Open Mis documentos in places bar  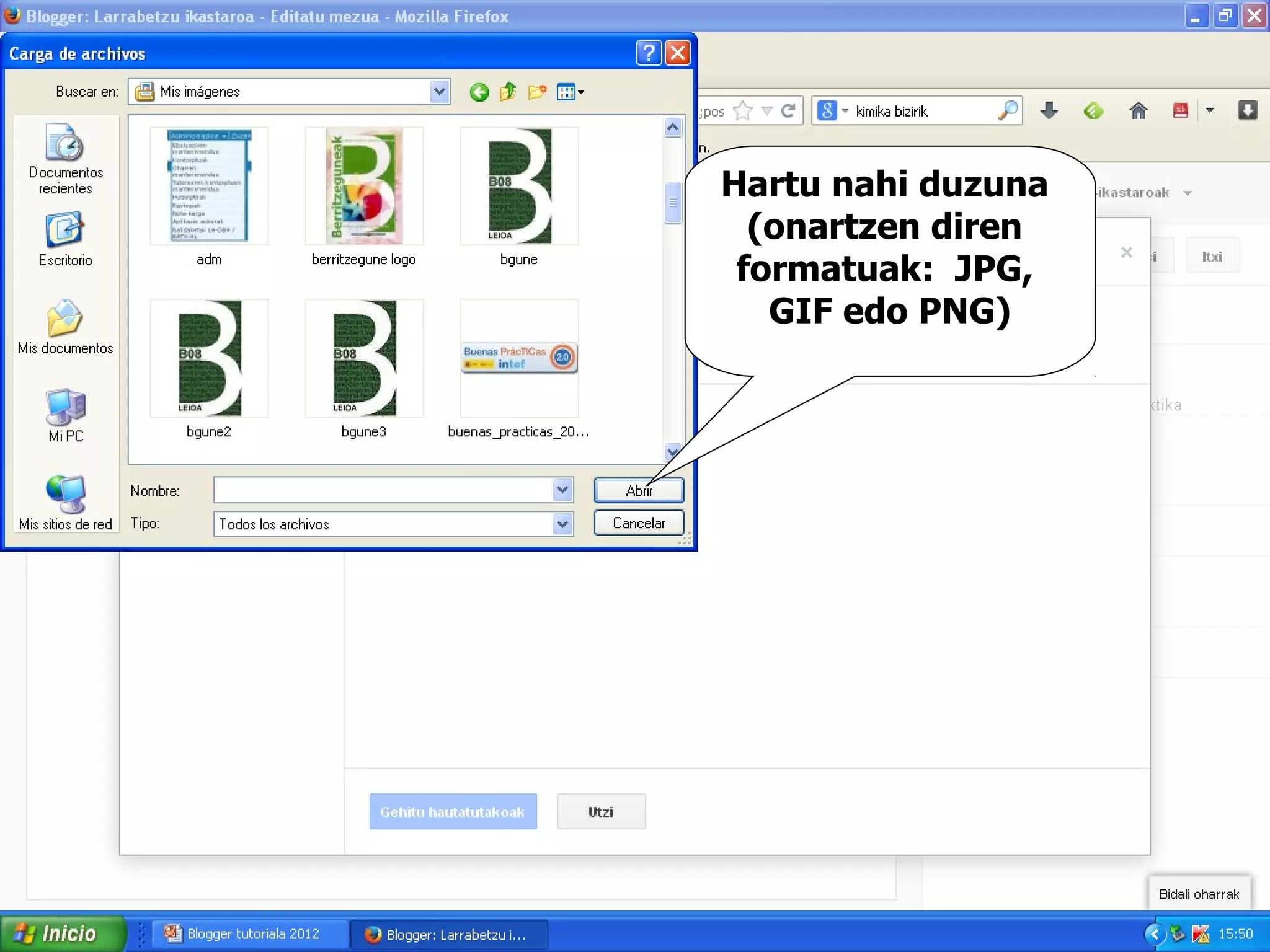[x=65, y=327]
